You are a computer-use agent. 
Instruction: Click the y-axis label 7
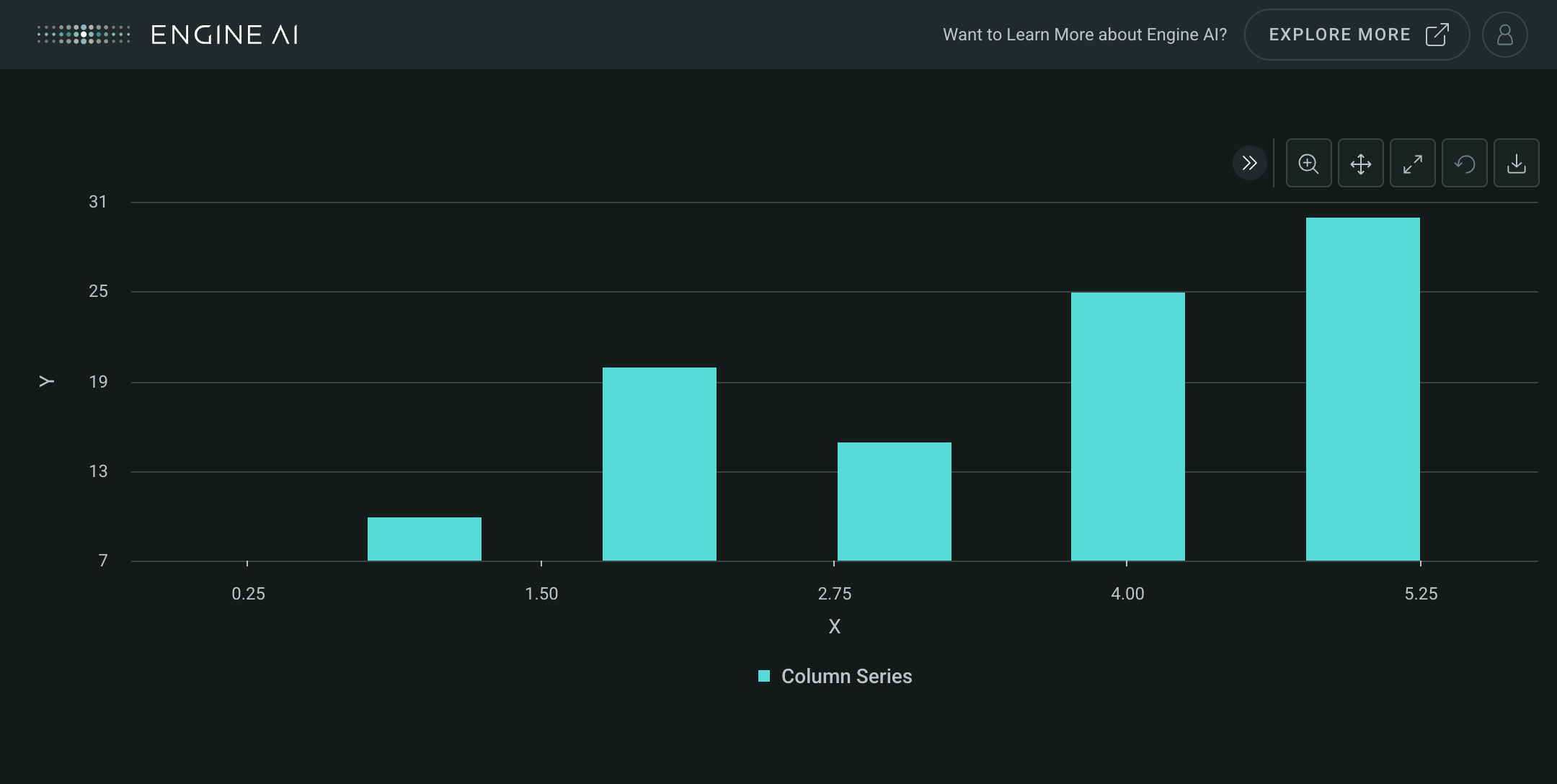click(x=103, y=561)
